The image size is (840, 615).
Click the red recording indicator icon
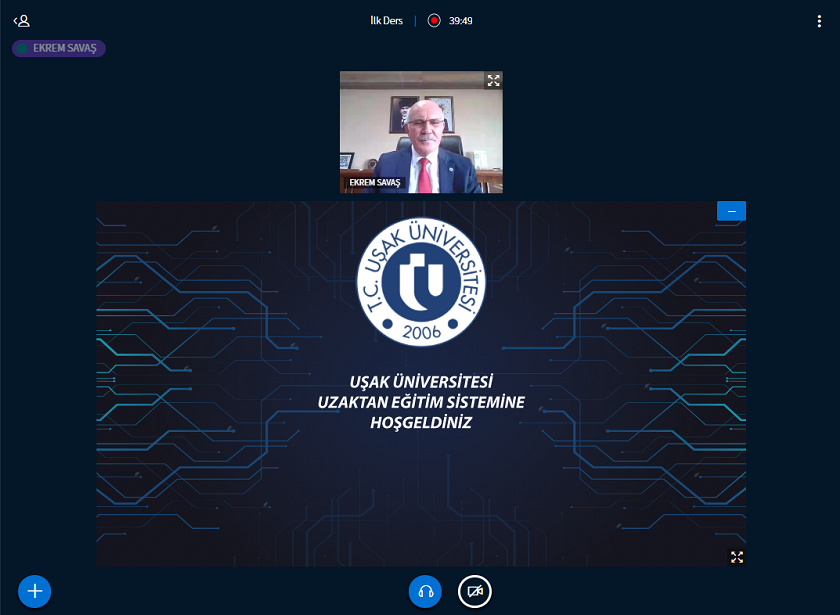point(434,20)
